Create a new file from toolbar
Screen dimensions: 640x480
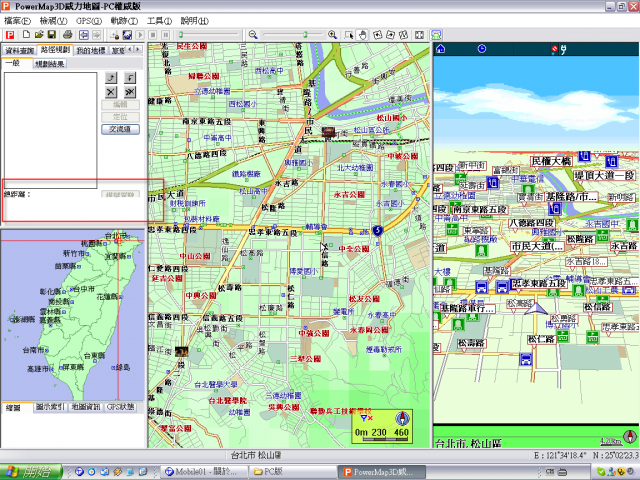pos(26,35)
